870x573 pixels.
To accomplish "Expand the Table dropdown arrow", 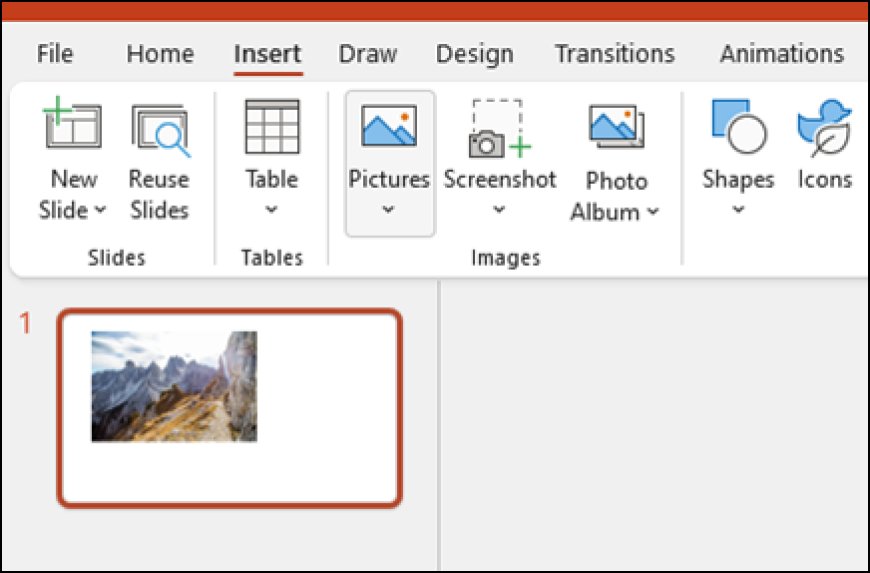I will point(272,211).
